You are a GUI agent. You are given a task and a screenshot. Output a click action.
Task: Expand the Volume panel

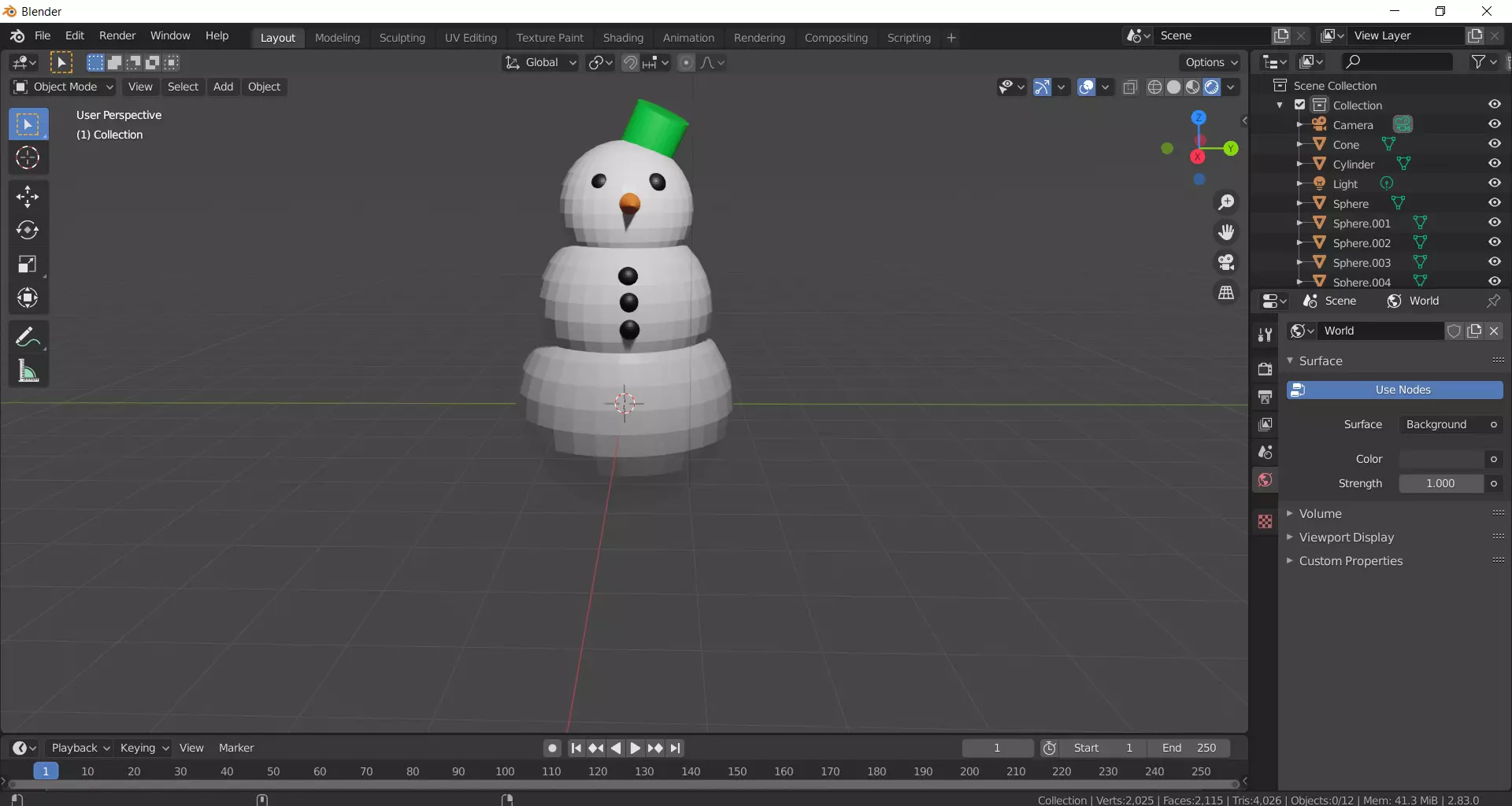click(1320, 513)
